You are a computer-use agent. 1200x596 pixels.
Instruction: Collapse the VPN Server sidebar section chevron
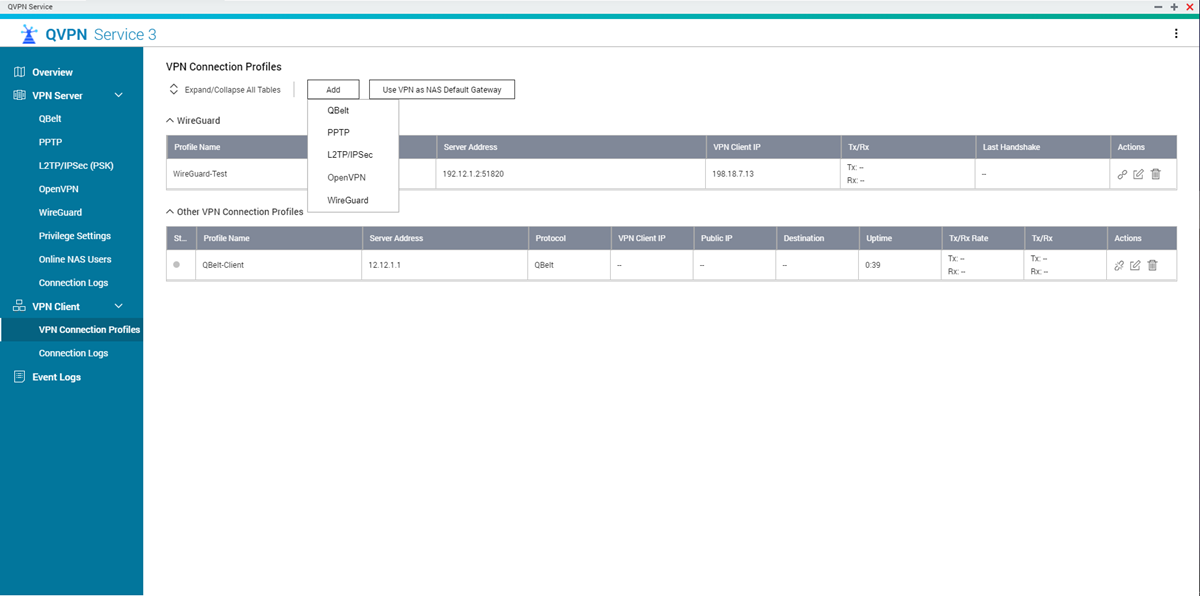click(119, 96)
